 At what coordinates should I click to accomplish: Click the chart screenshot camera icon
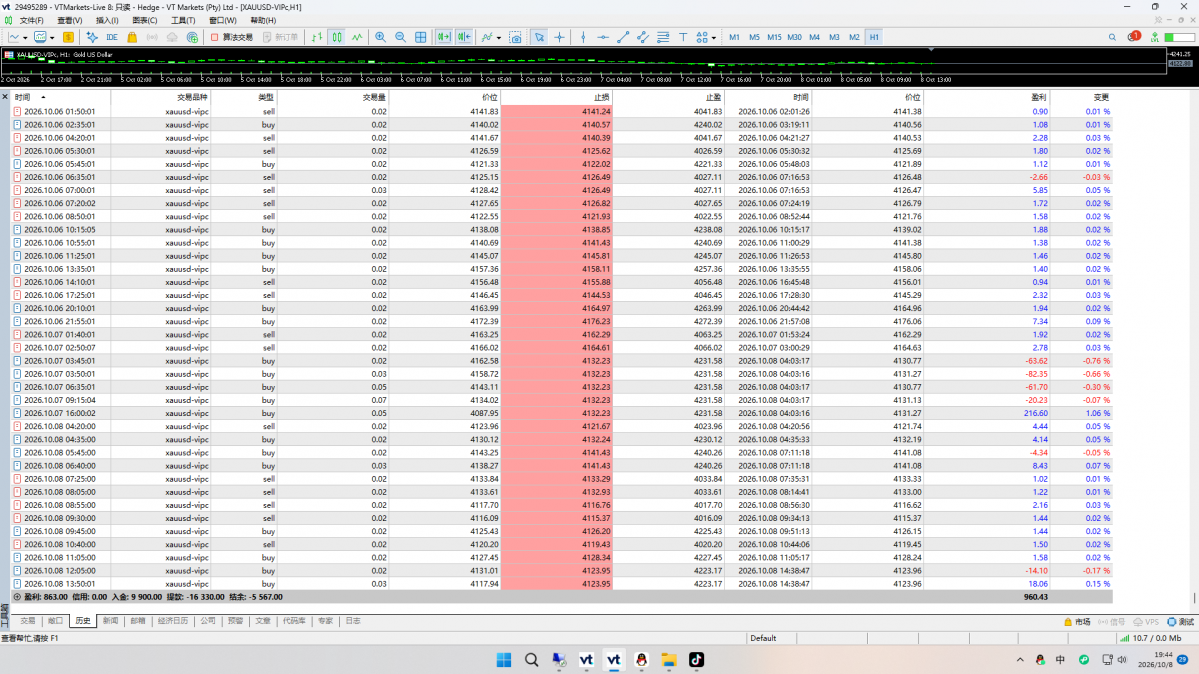click(x=515, y=37)
